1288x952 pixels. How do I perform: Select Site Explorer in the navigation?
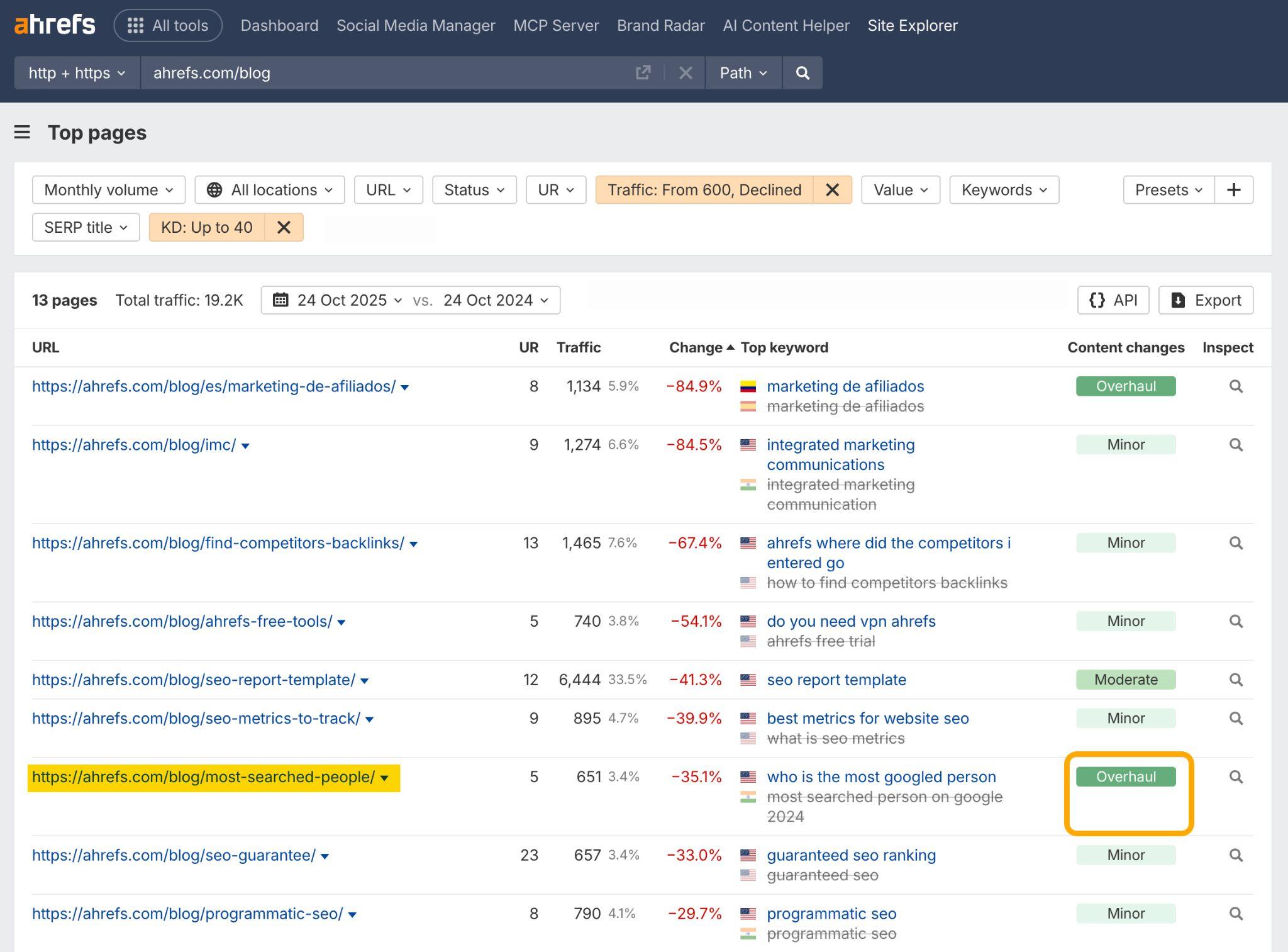point(913,25)
